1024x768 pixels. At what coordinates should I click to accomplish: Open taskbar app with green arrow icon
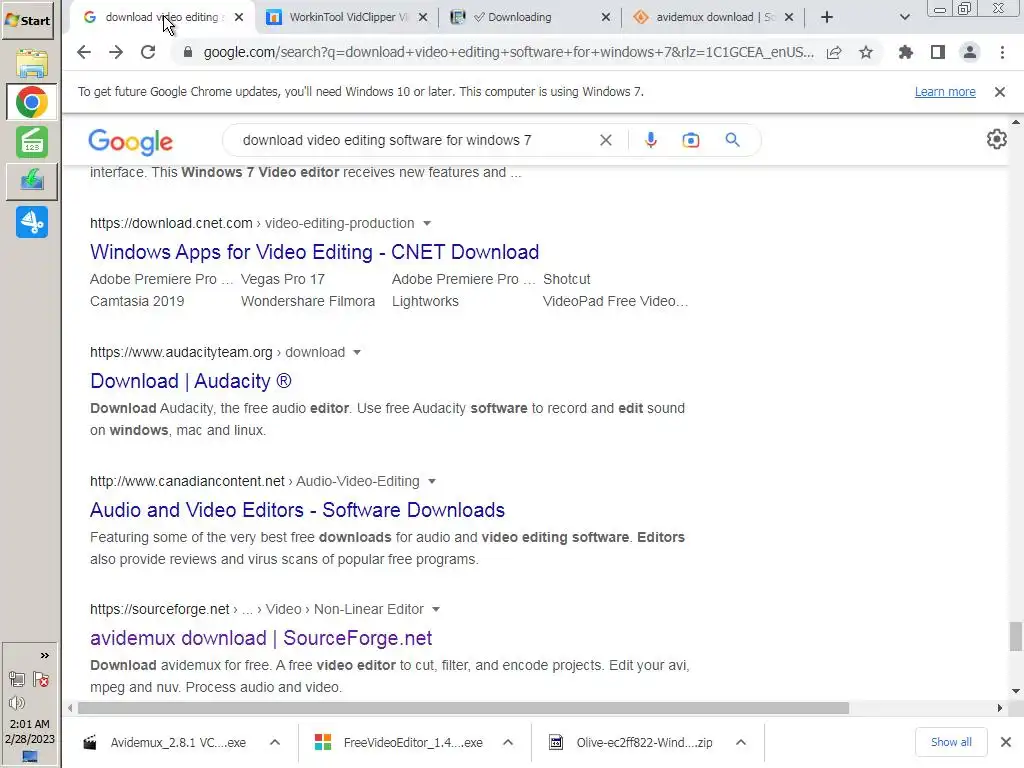pyautogui.click(x=31, y=181)
